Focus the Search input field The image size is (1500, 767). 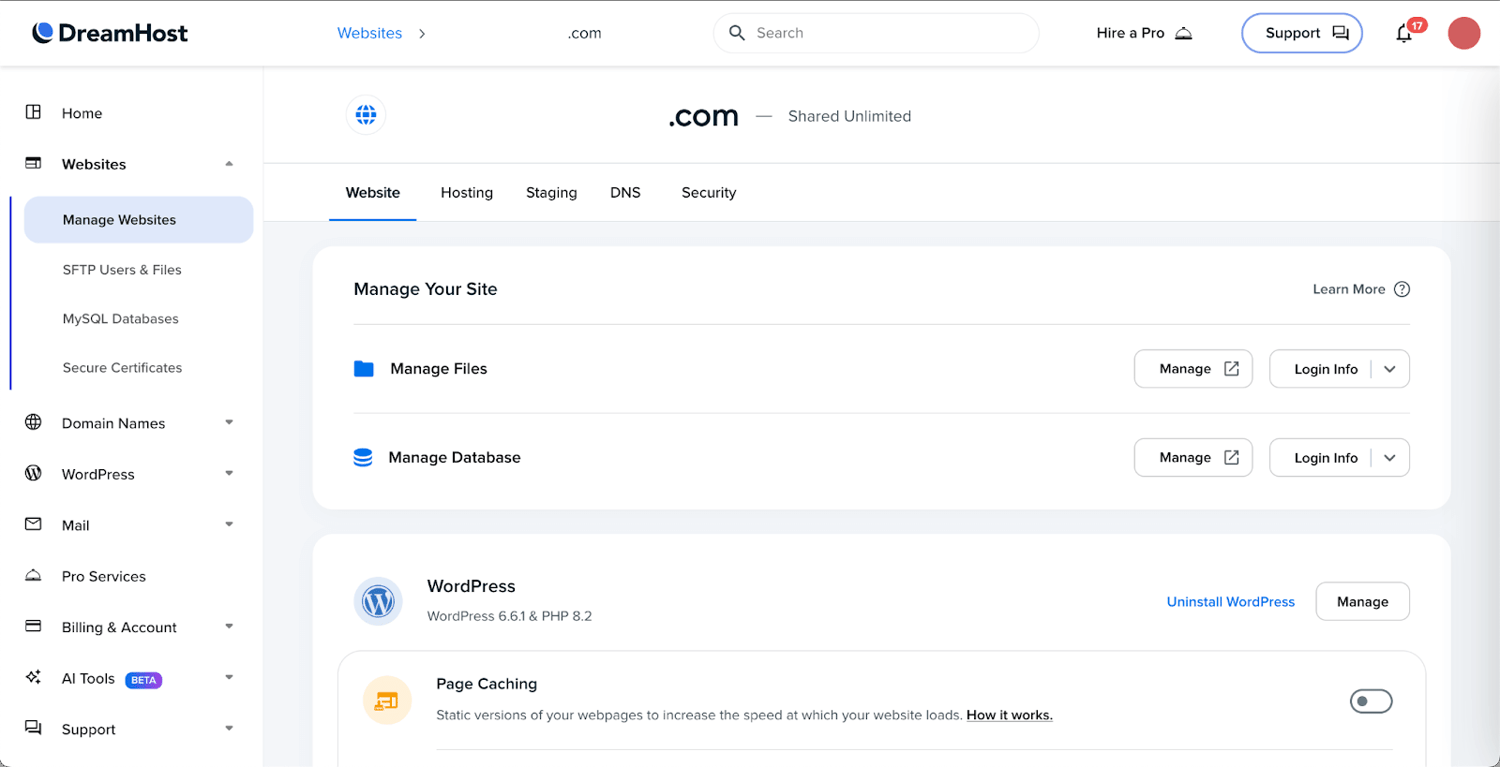[876, 33]
